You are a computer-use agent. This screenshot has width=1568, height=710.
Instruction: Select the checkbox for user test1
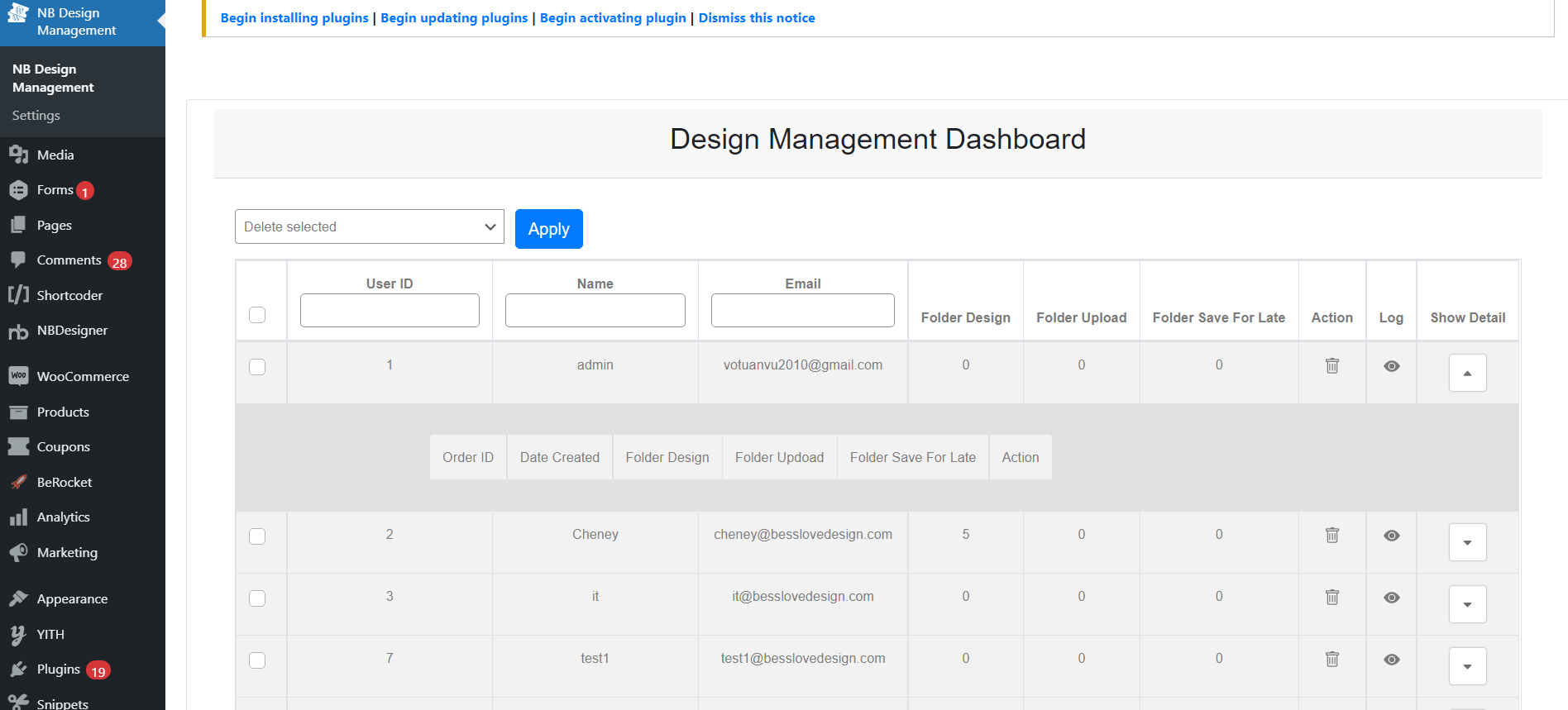pos(257,660)
